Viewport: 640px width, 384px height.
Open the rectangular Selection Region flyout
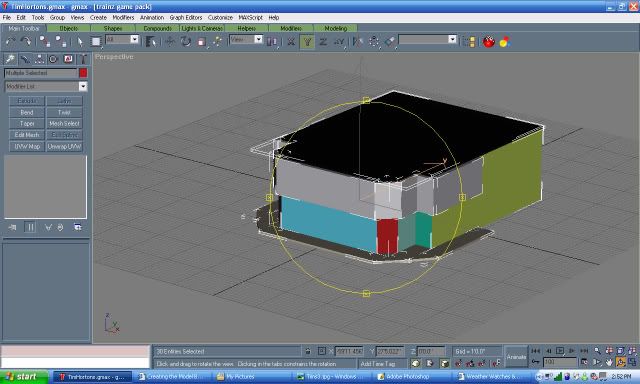pos(96,41)
